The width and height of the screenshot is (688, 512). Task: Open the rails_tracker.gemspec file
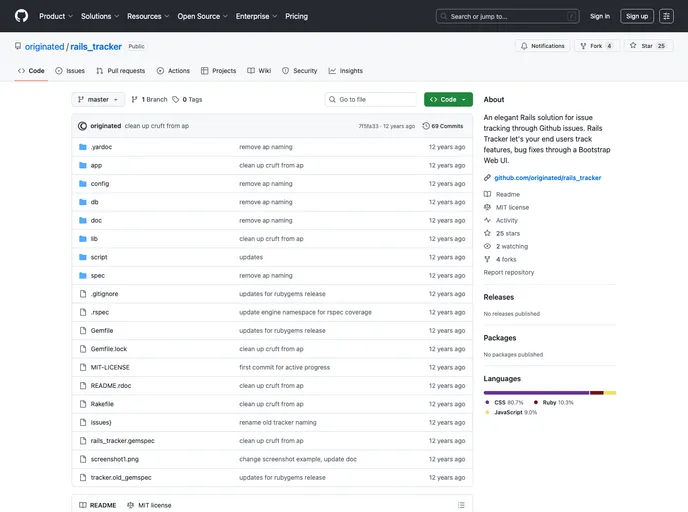122,441
